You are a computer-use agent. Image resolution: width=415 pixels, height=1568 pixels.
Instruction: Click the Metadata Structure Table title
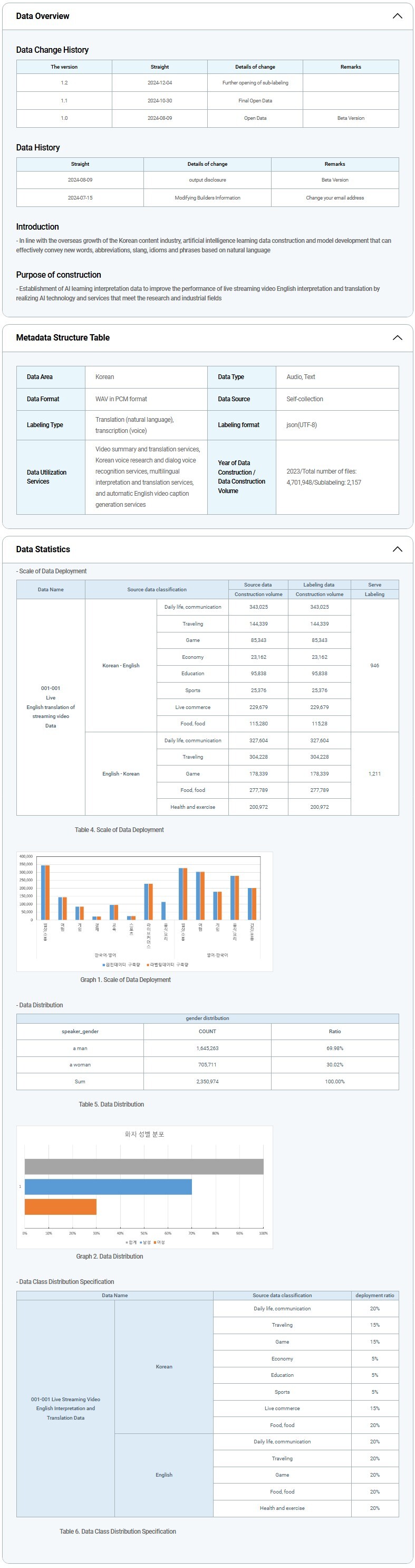pyautogui.click(x=63, y=338)
